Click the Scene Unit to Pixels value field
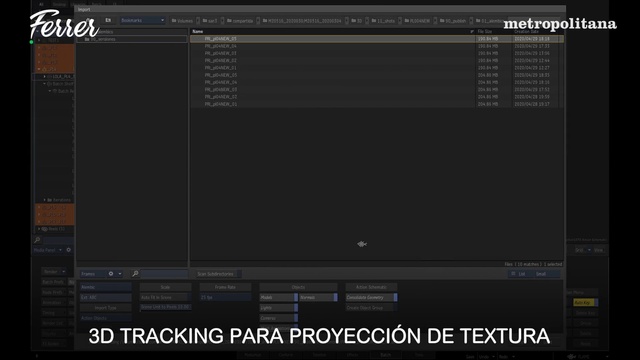640x360 pixels. tap(165, 307)
